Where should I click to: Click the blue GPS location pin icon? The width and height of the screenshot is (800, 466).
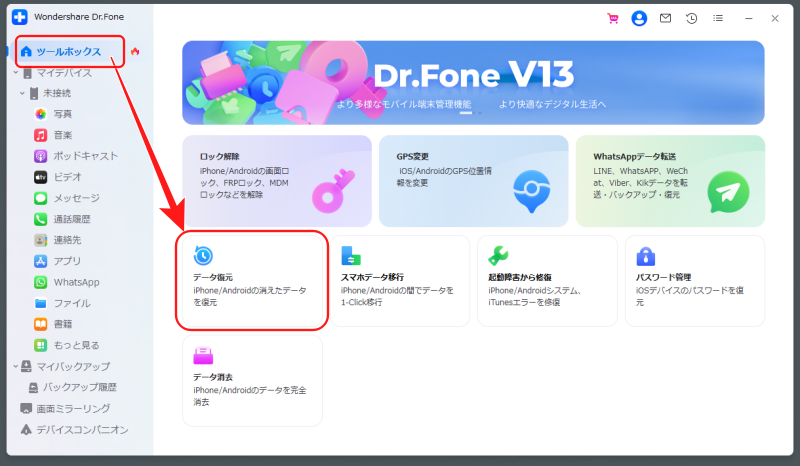pos(531,191)
